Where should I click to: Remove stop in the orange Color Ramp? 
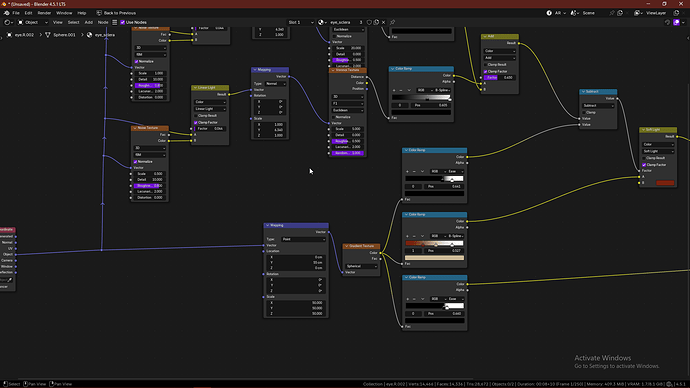click(x=414, y=236)
